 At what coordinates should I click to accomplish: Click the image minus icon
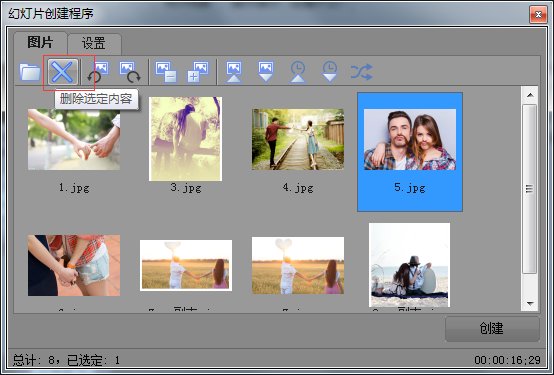pyautogui.click(x=166, y=72)
